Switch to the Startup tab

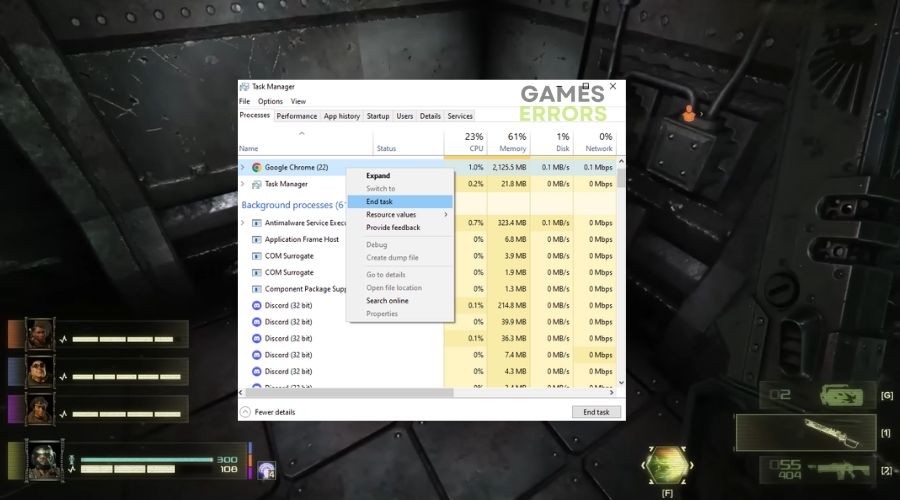click(x=378, y=116)
